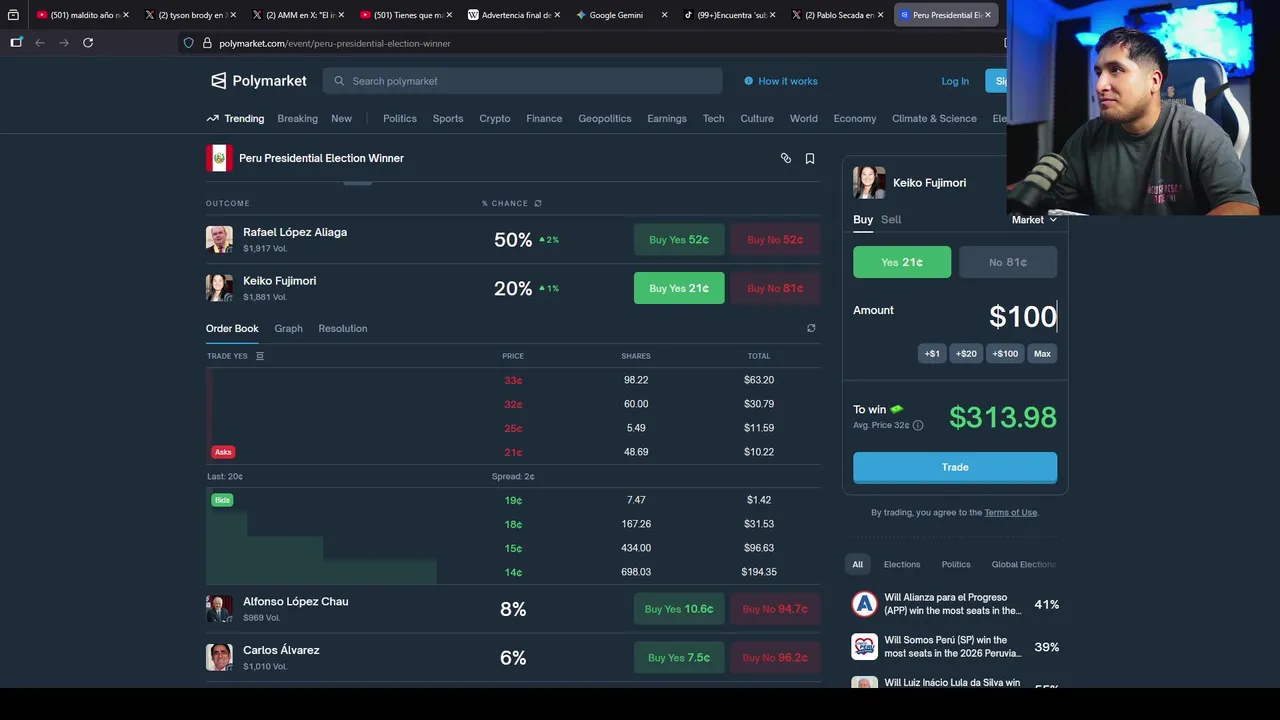The image size is (1280, 720).
Task: Click browser reload button
Action: pos(88,43)
